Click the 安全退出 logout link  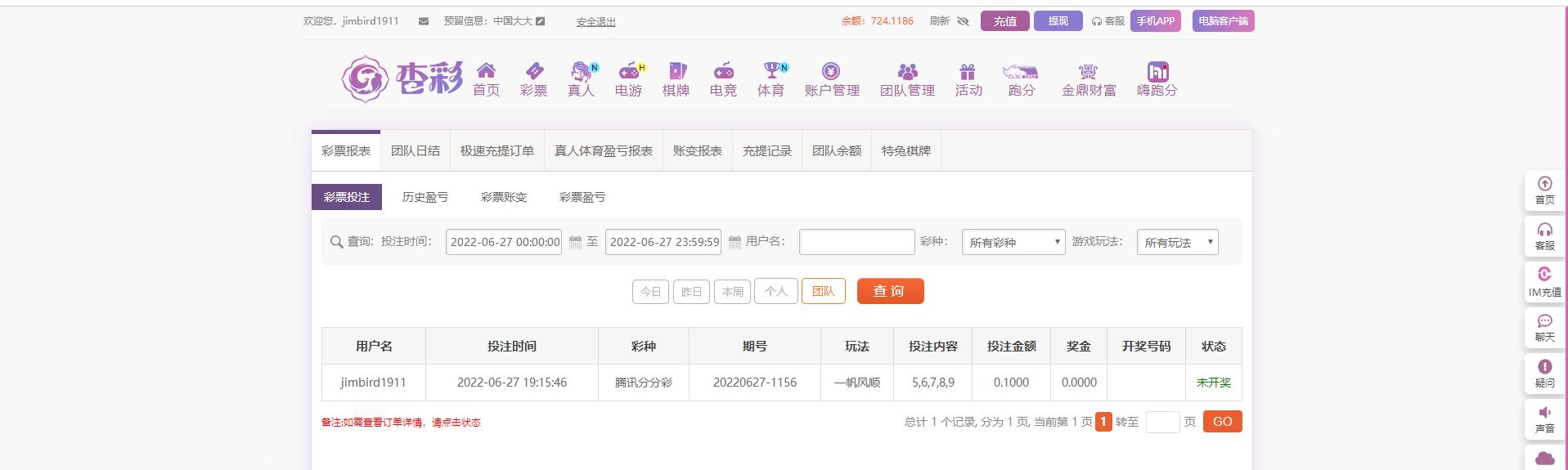tap(595, 22)
